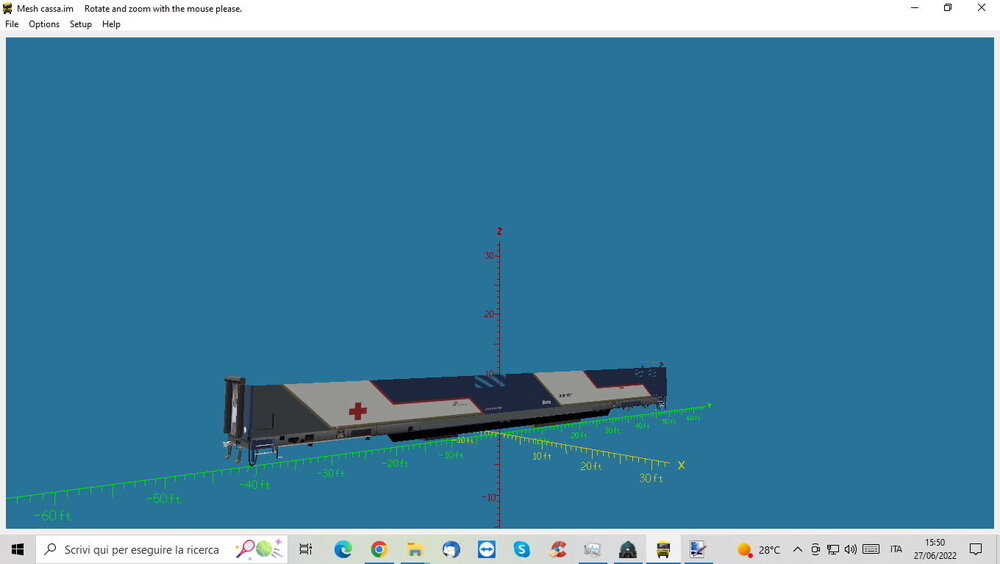Open the Help menu
Viewport: 1000px width, 564px height.
[x=111, y=24]
